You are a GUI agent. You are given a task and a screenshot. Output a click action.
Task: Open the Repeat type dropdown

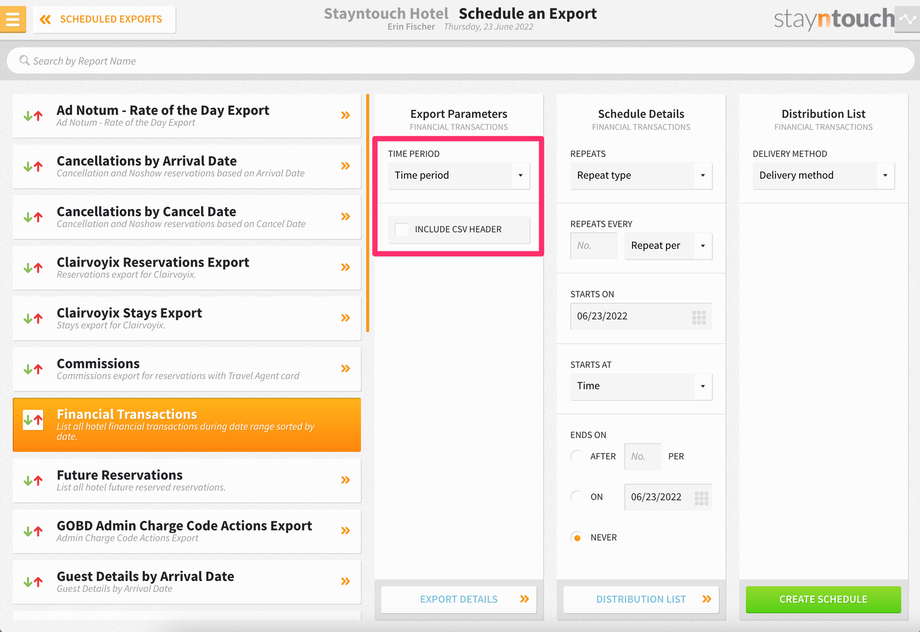coord(641,175)
